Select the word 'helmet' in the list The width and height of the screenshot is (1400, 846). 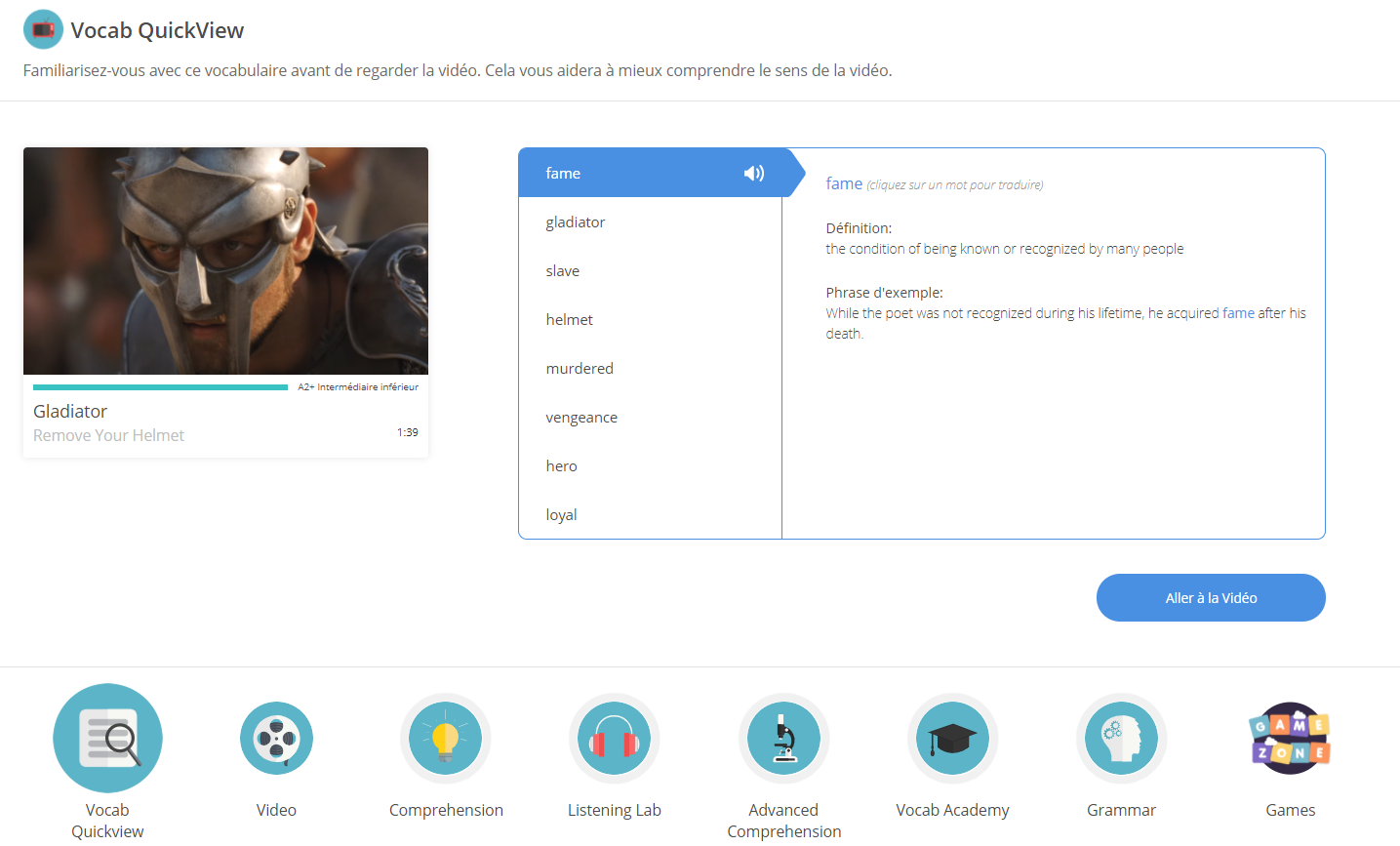[x=650, y=319]
